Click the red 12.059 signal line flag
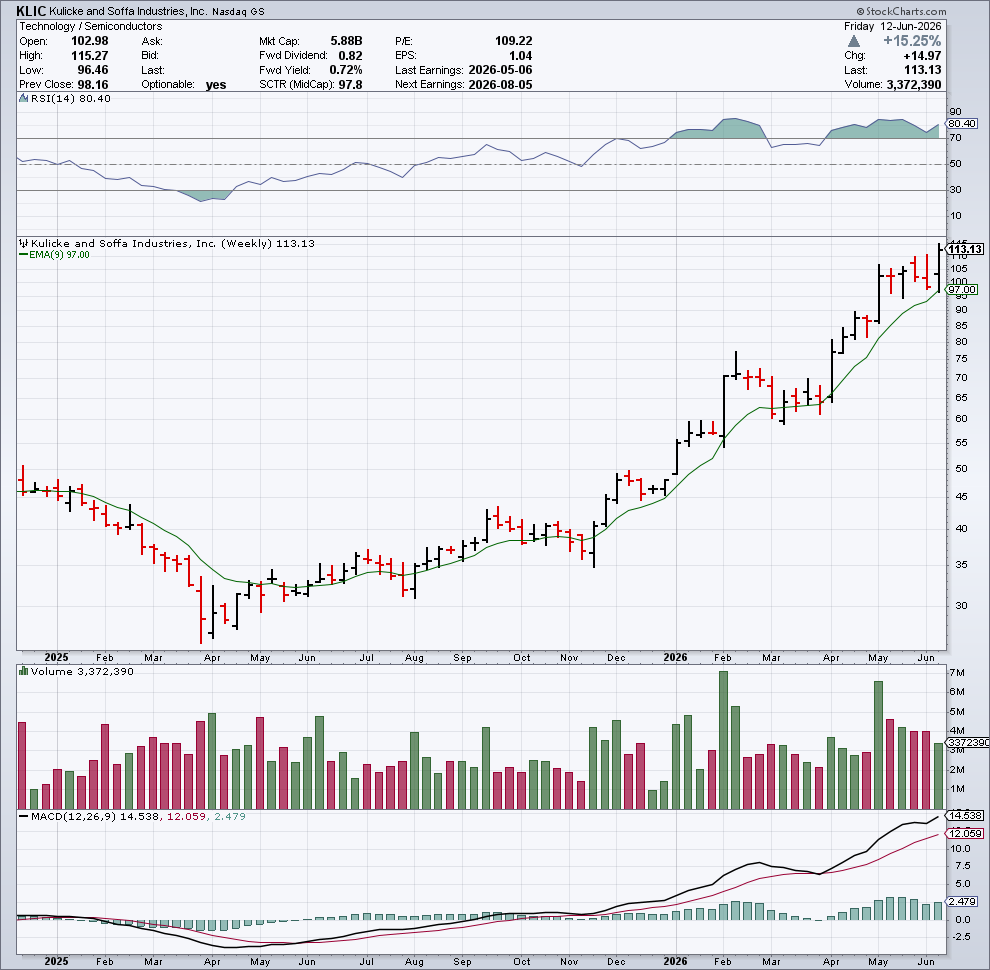The width and height of the screenshot is (990, 970). point(964,834)
